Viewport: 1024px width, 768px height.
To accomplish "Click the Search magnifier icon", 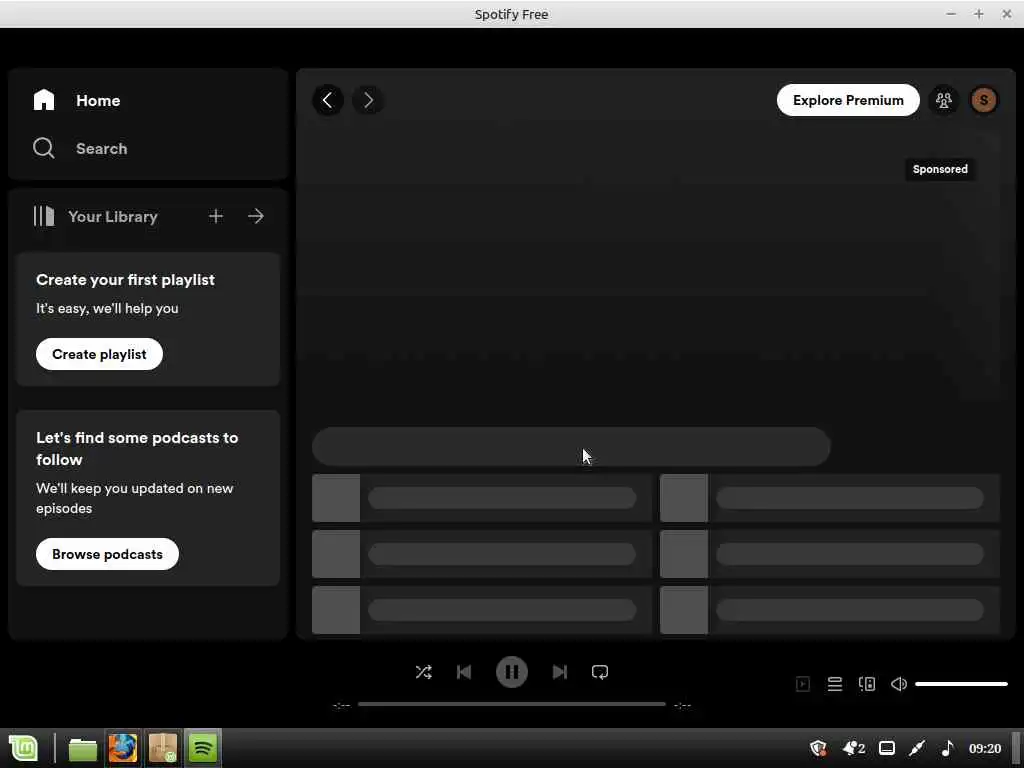I will pos(44,148).
